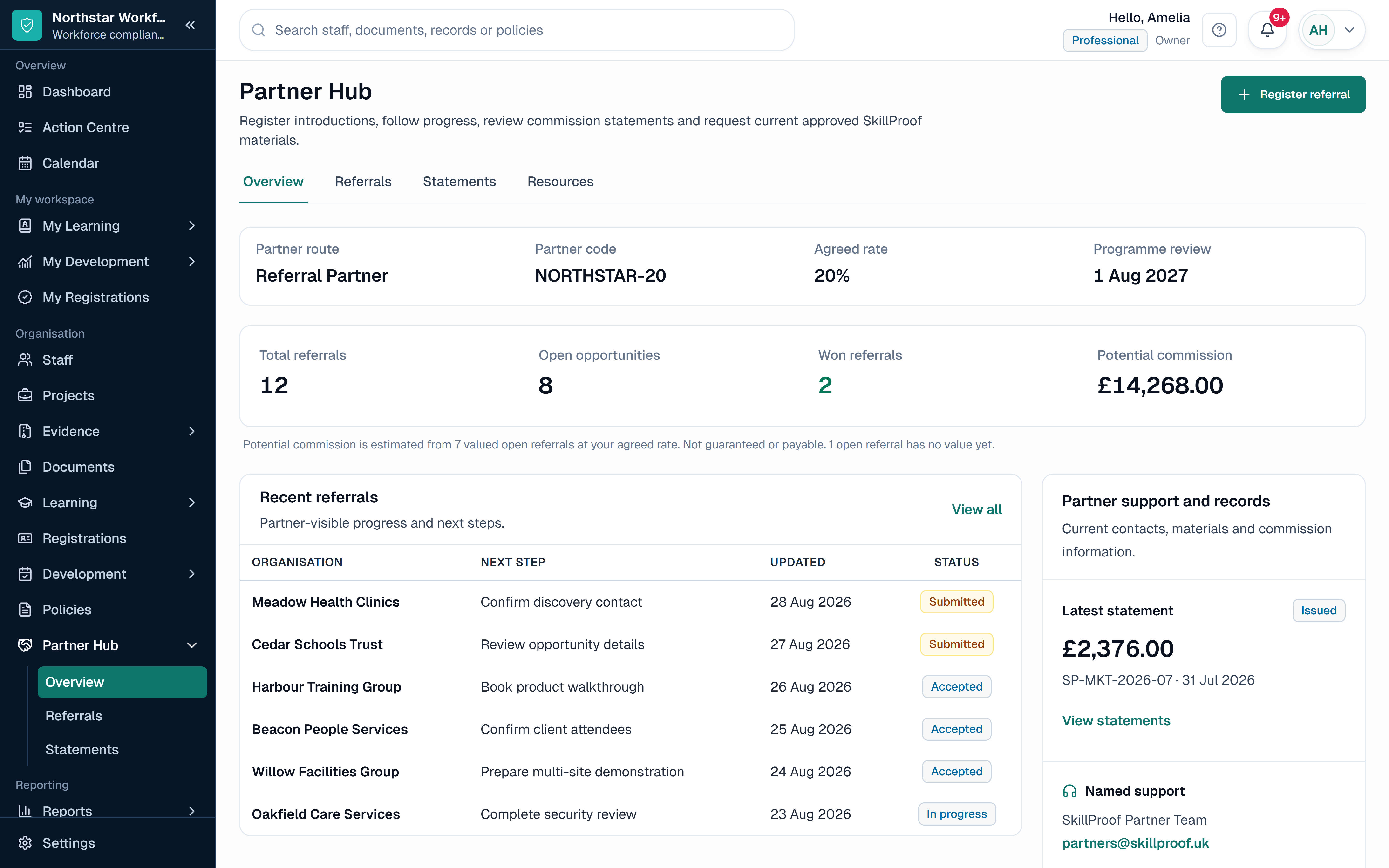
Task: Click the View statements link
Action: coord(1116,720)
